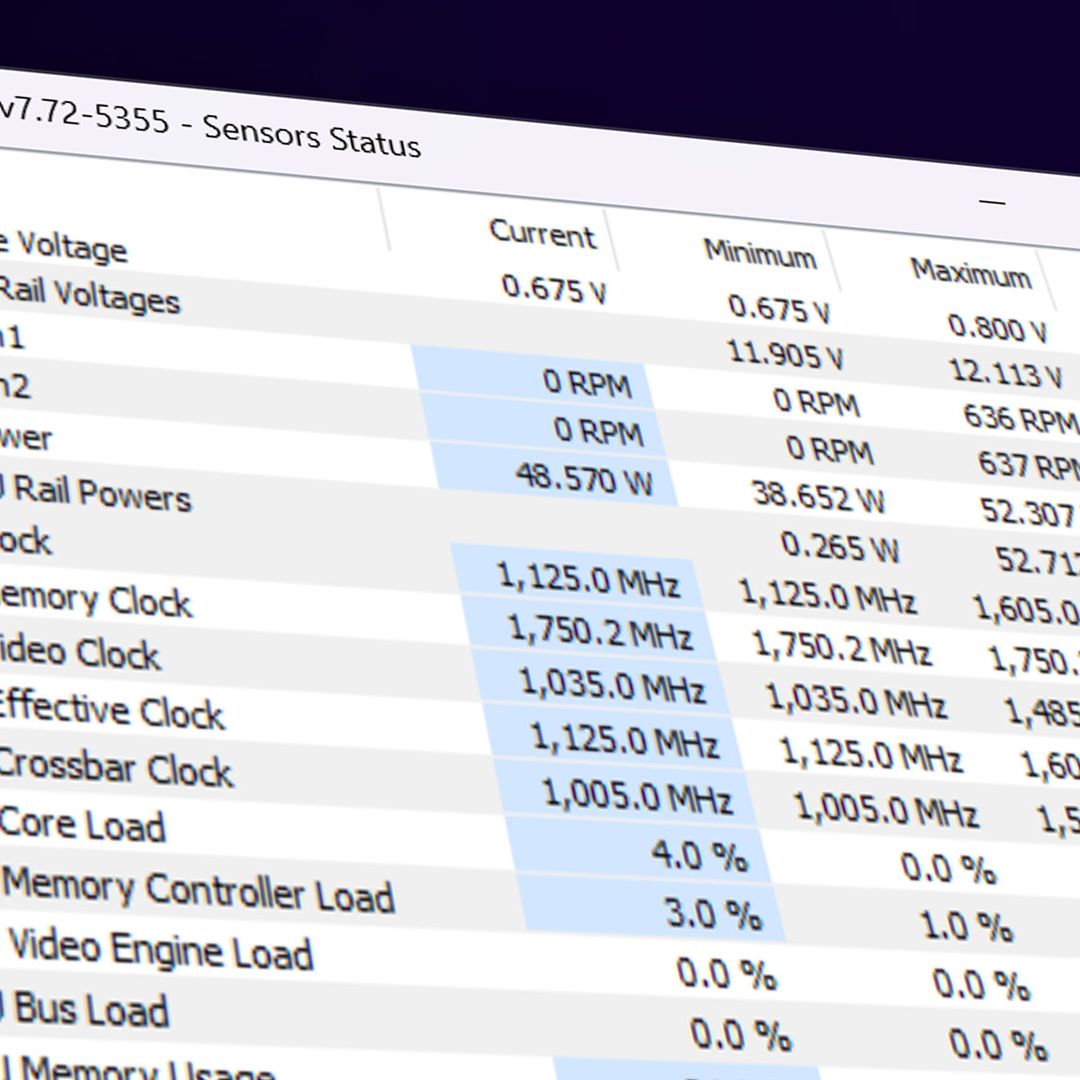The height and width of the screenshot is (1080, 1080).
Task: Select the Rail Voltages row label
Action: tap(90, 296)
